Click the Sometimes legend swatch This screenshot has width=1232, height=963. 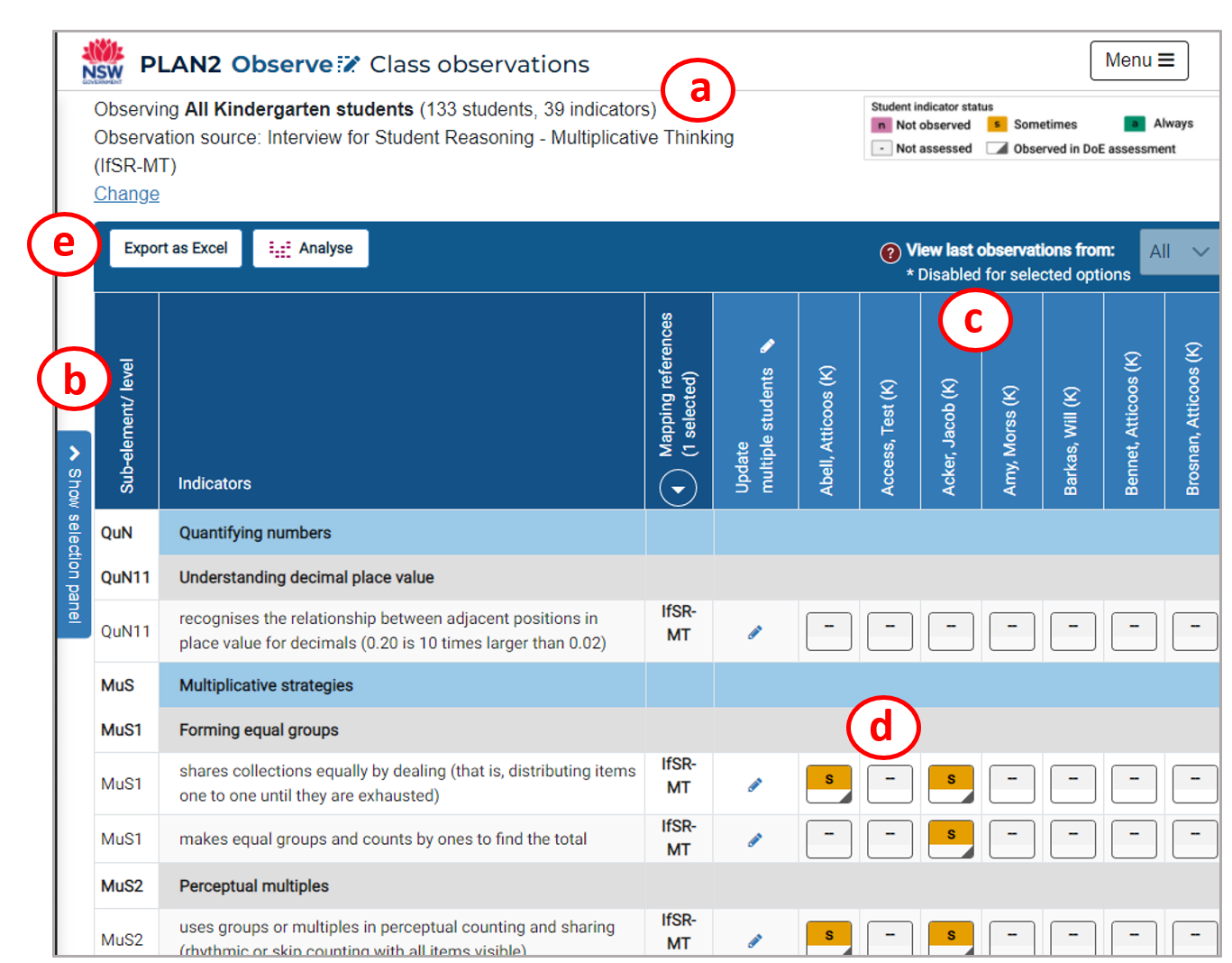click(997, 124)
